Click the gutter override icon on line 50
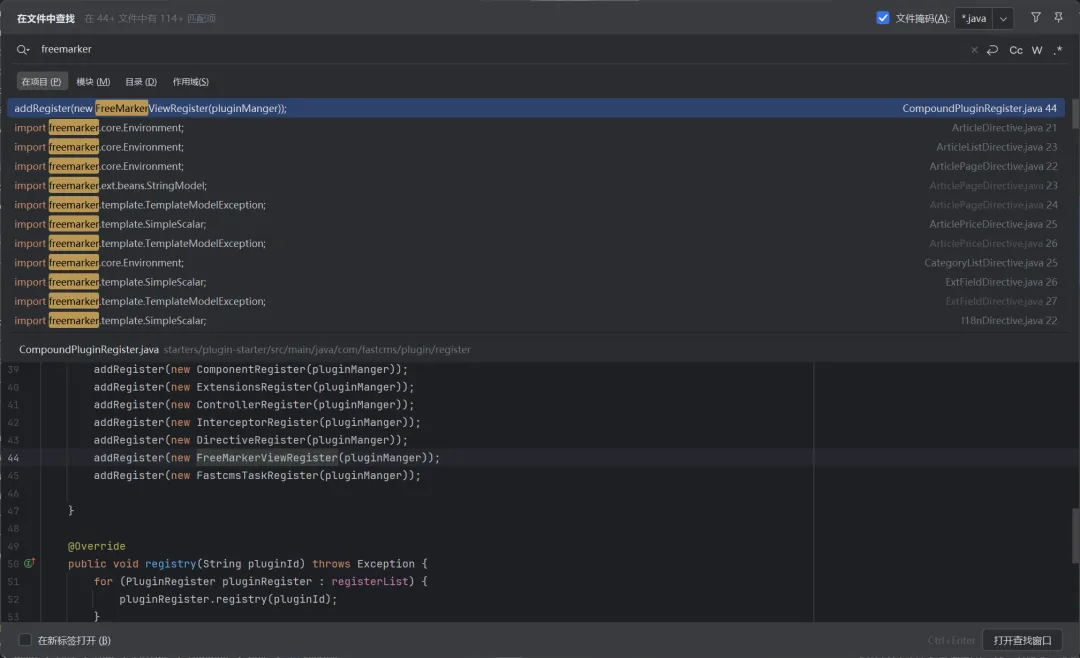 click(x=29, y=563)
